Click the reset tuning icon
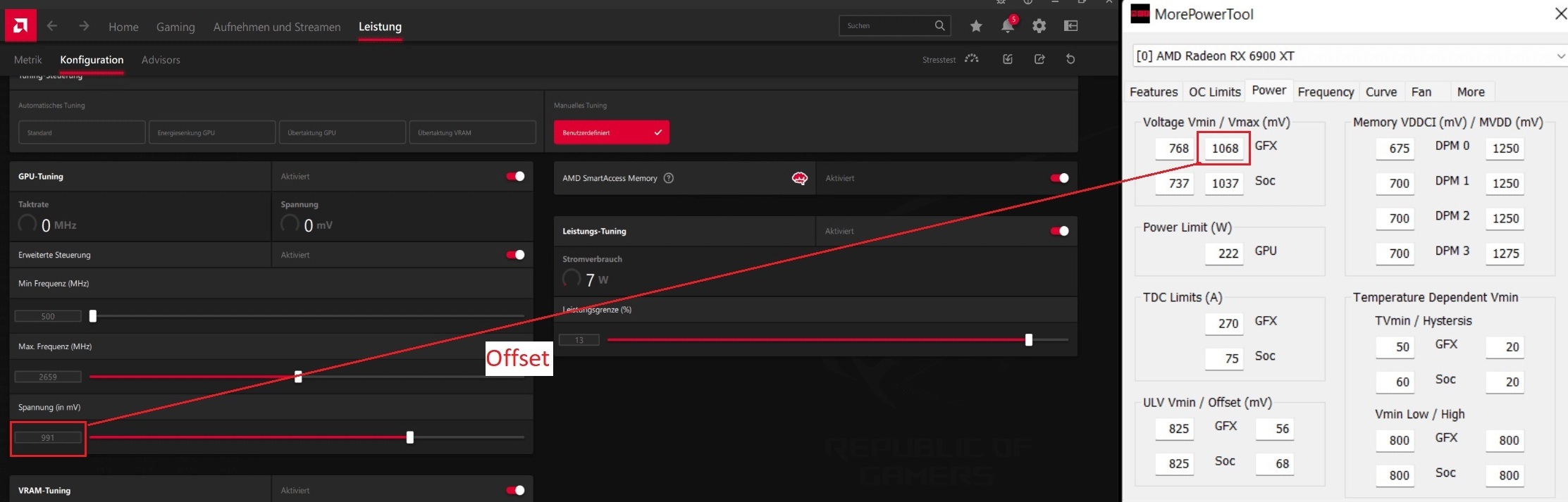The height and width of the screenshot is (502, 1568). [1070, 59]
